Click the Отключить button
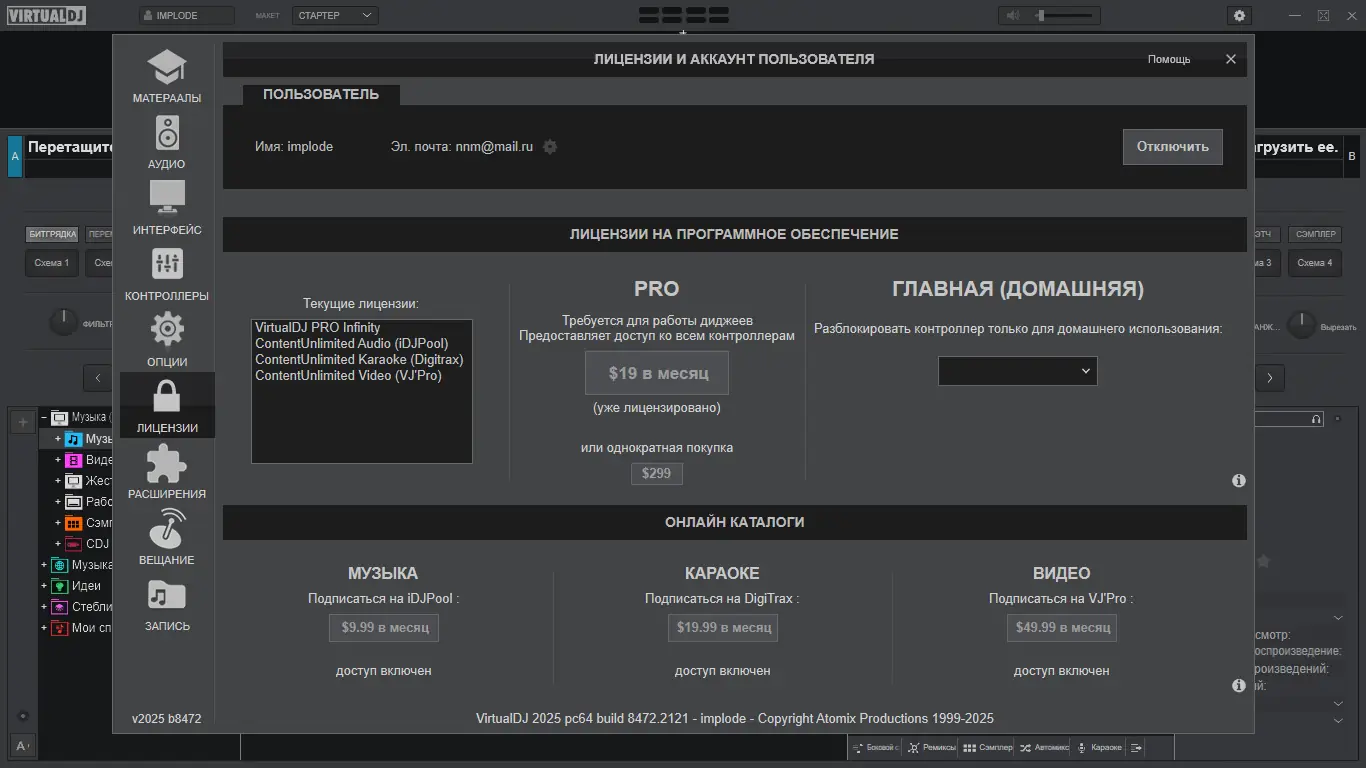The width and height of the screenshot is (1366, 768). 1173,146
